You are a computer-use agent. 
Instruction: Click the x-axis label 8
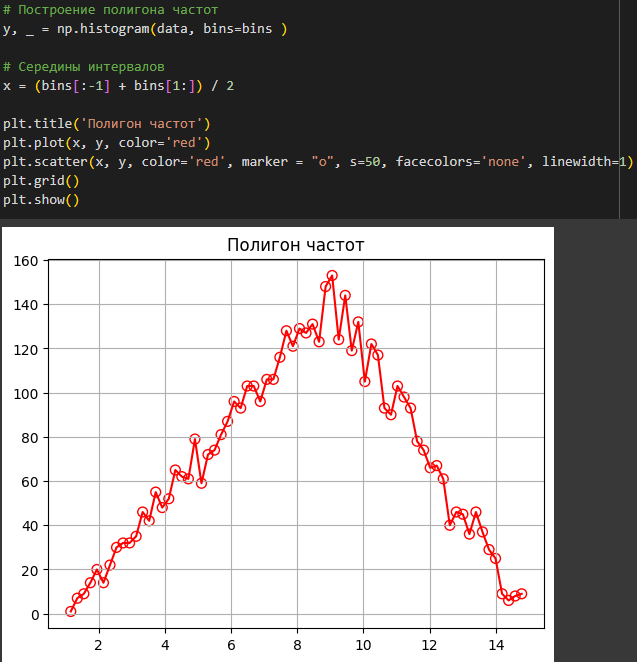[297, 645]
